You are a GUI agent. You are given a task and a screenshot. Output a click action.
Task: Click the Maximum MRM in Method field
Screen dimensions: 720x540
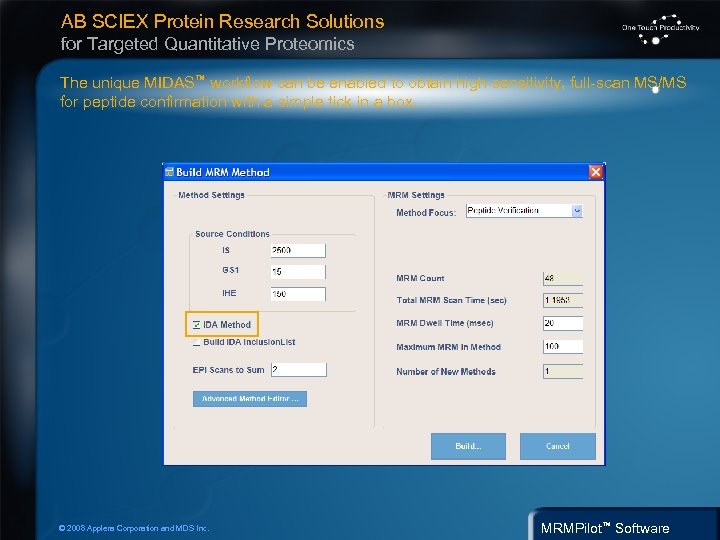(x=562, y=346)
